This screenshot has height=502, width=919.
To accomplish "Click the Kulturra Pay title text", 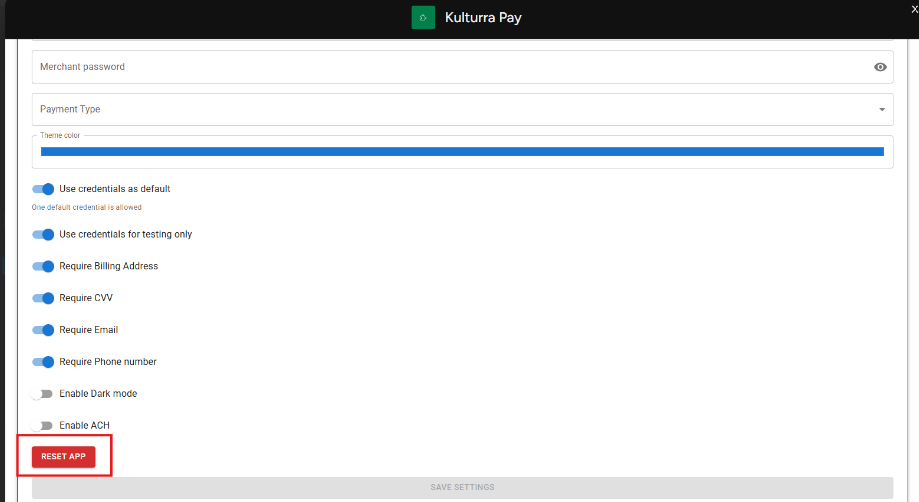I will (x=483, y=18).
